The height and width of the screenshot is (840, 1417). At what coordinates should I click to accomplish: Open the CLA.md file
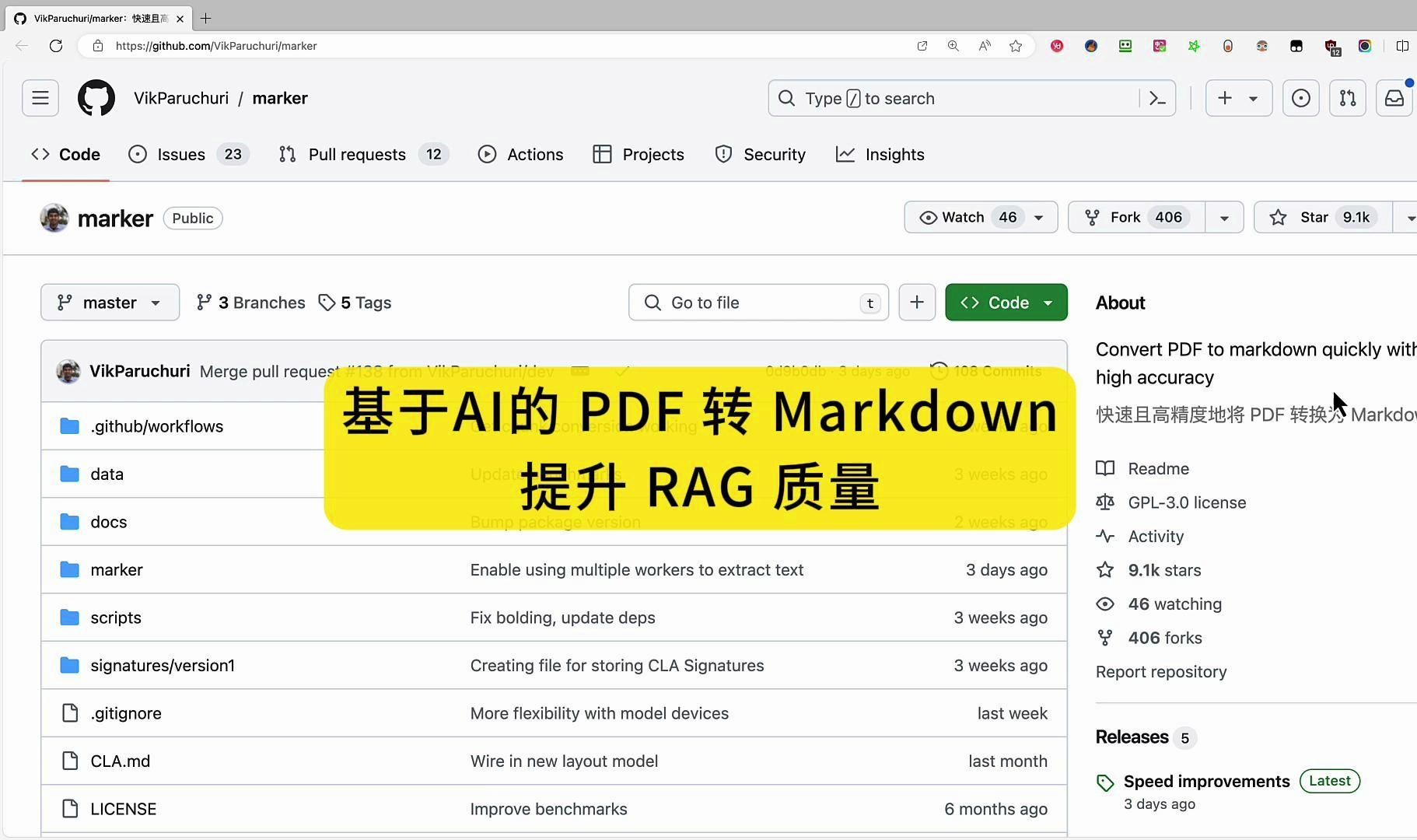point(121,761)
